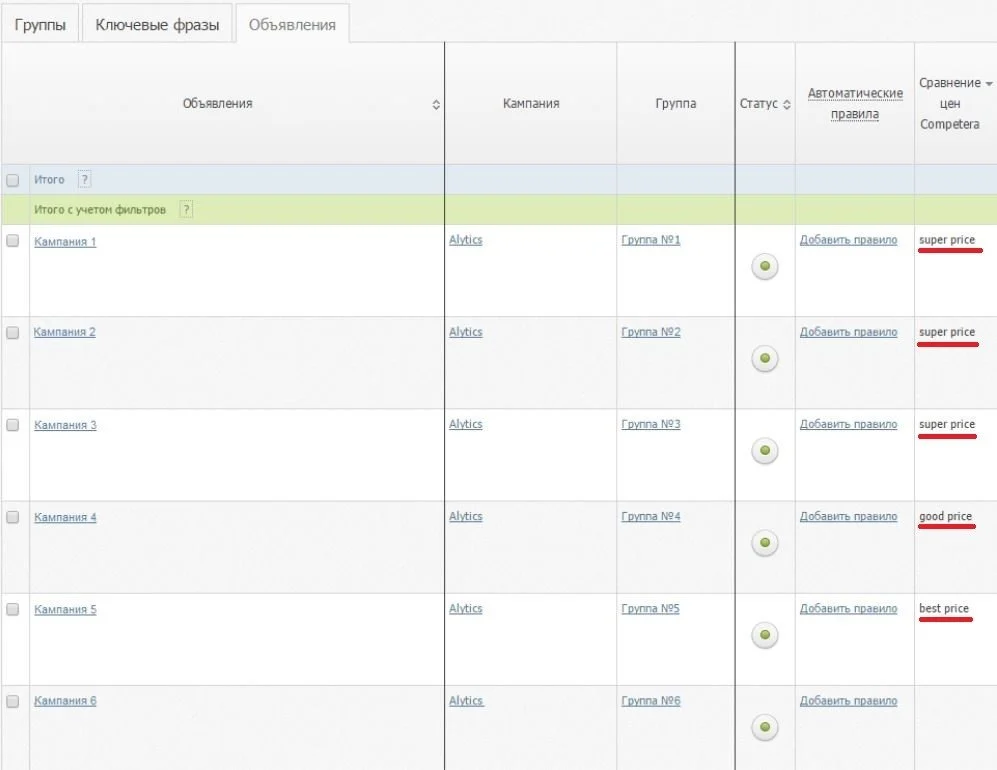Viewport: 997px width, 770px height.
Task: Add an automatic rule for Кампания 5
Action: tap(849, 608)
